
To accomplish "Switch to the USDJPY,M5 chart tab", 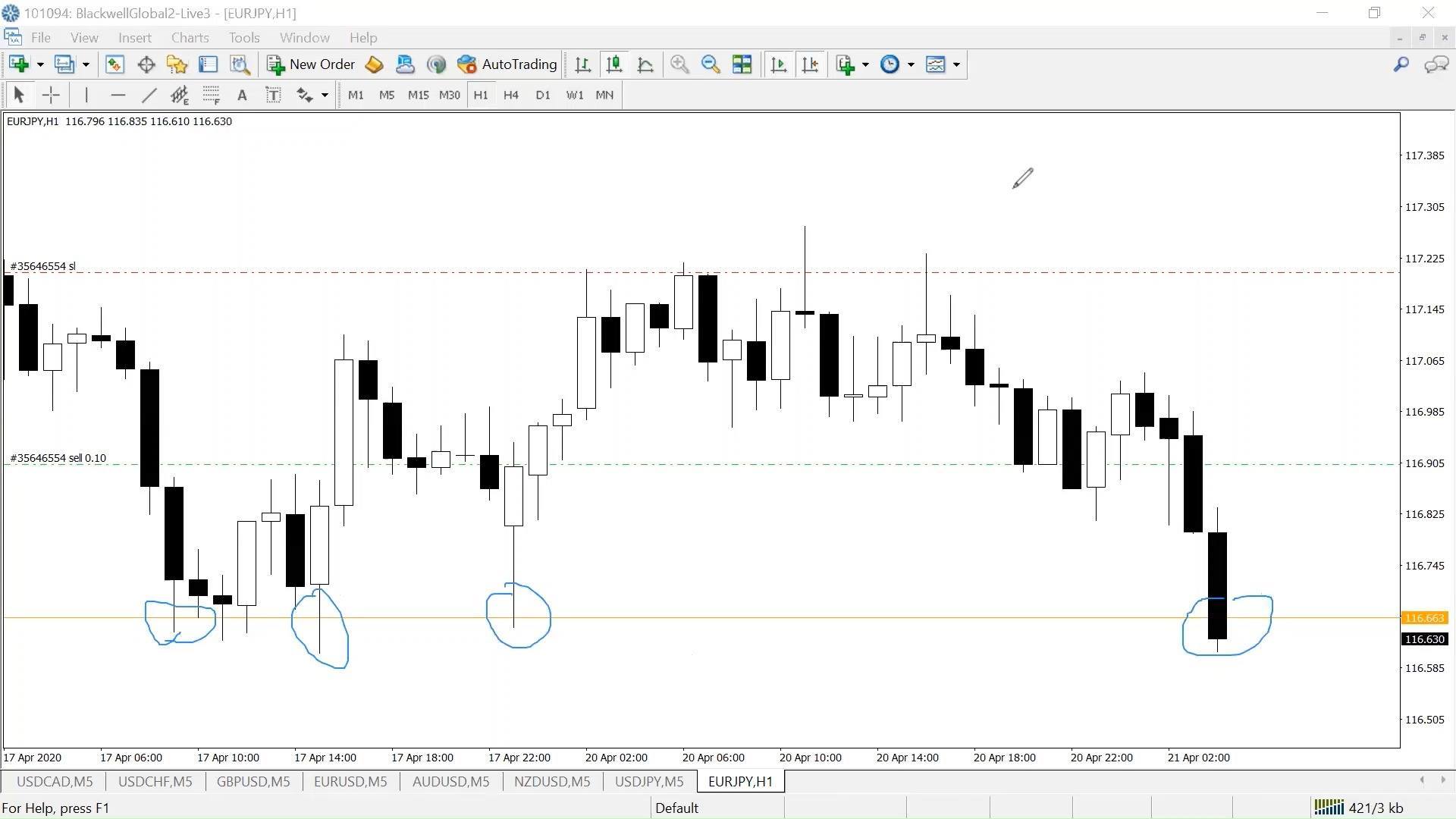I will pos(649,782).
